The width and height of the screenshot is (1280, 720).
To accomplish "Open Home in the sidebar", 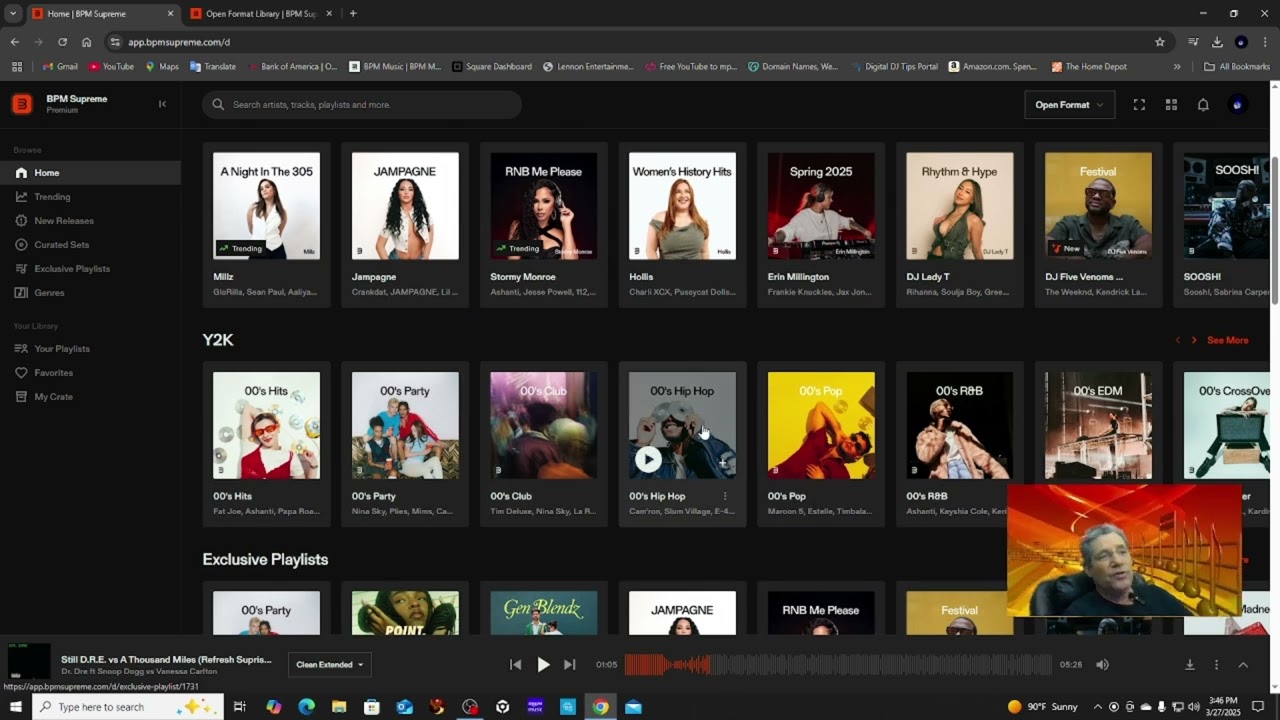I will 90,173.
